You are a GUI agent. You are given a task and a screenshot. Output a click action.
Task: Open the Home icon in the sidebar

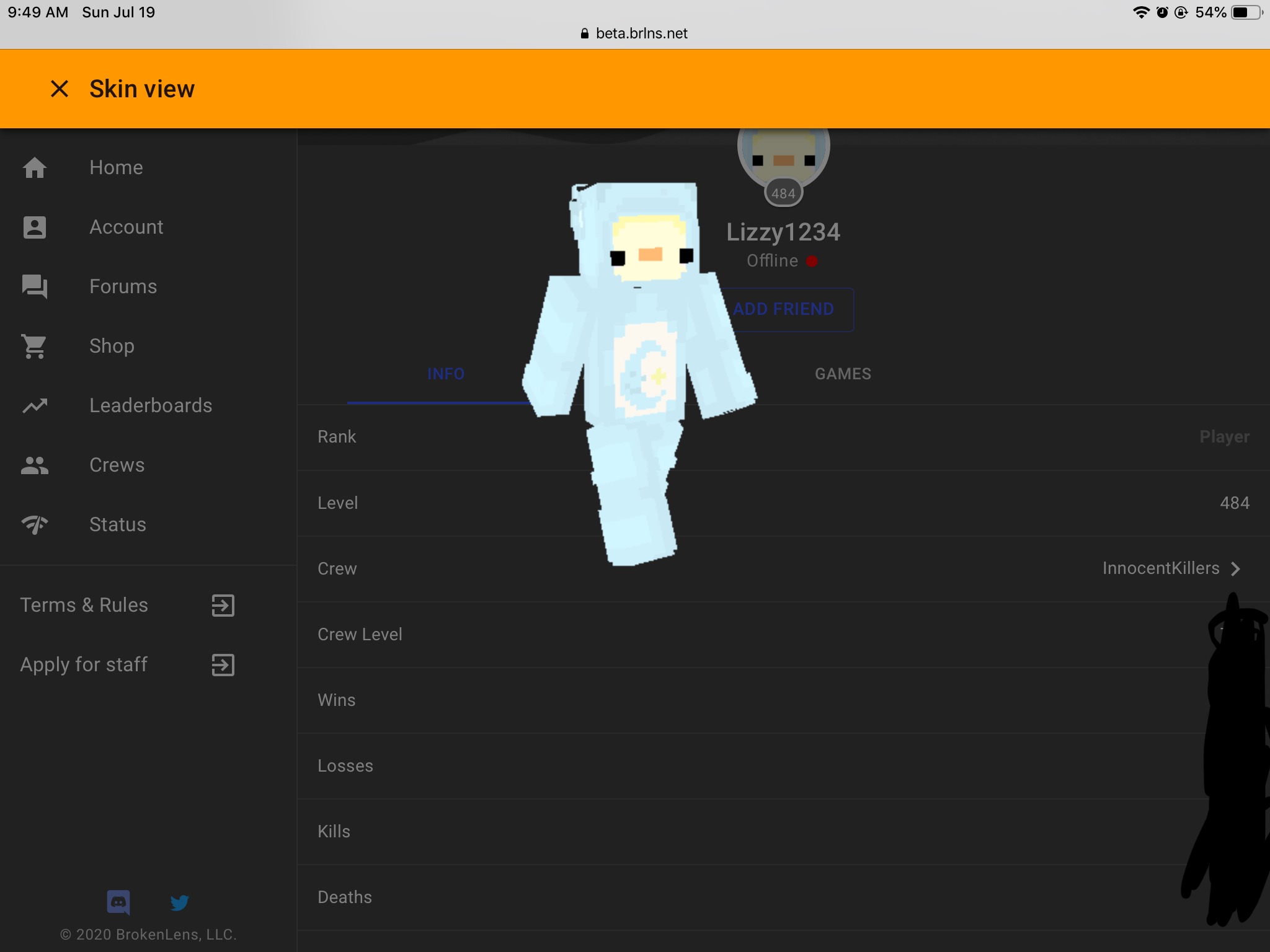(x=35, y=167)
